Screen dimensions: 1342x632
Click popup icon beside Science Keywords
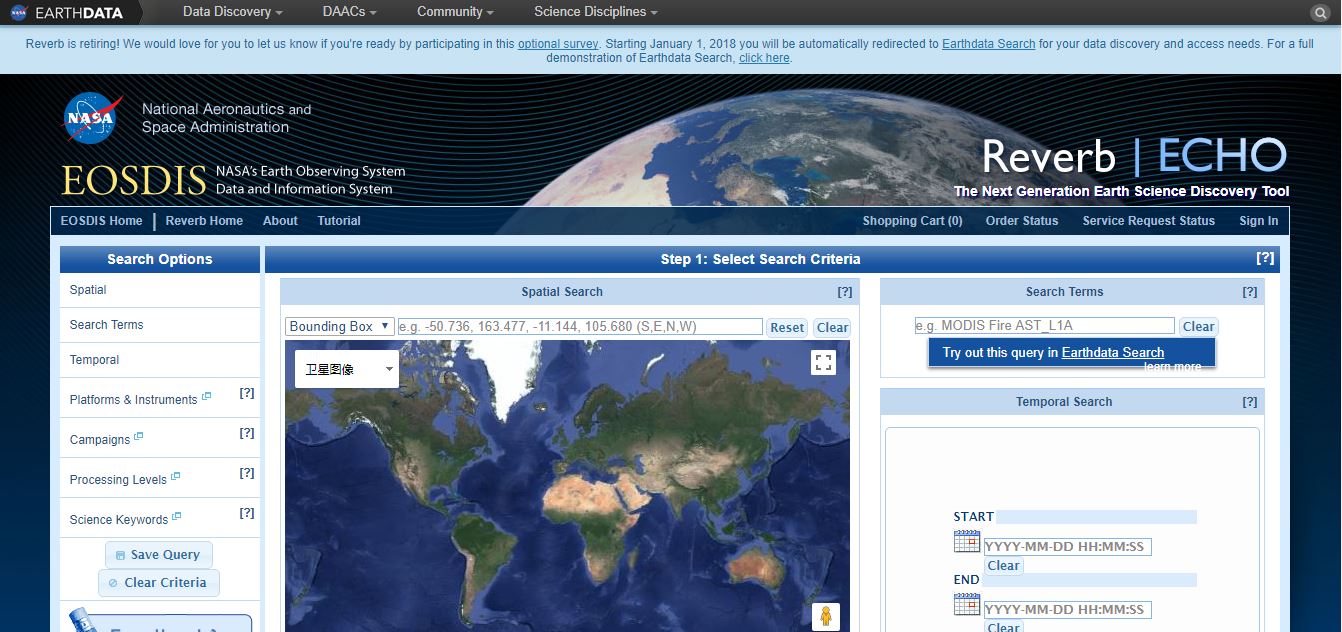(177, 516)
